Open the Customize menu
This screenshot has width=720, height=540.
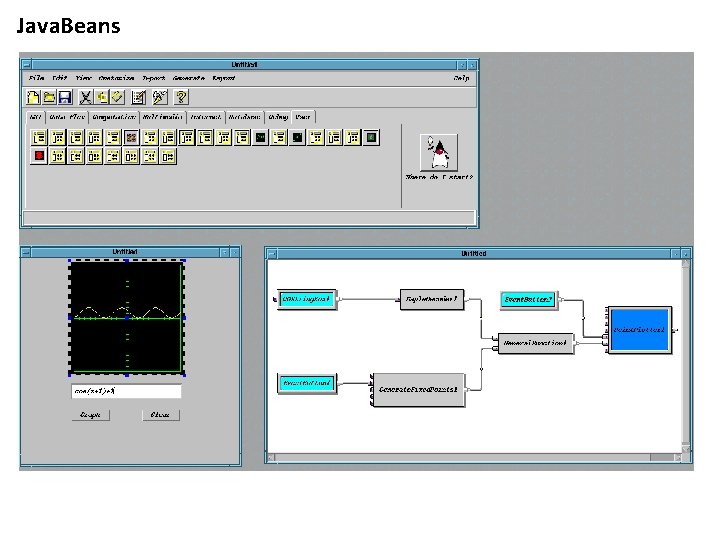click(117, 78)
